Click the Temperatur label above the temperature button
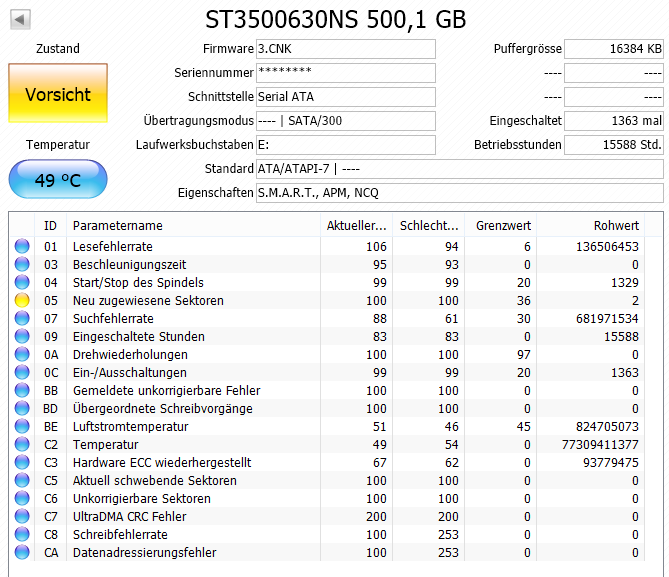The height and width of the screenshot is (577, 669). (x=58, y=145)
